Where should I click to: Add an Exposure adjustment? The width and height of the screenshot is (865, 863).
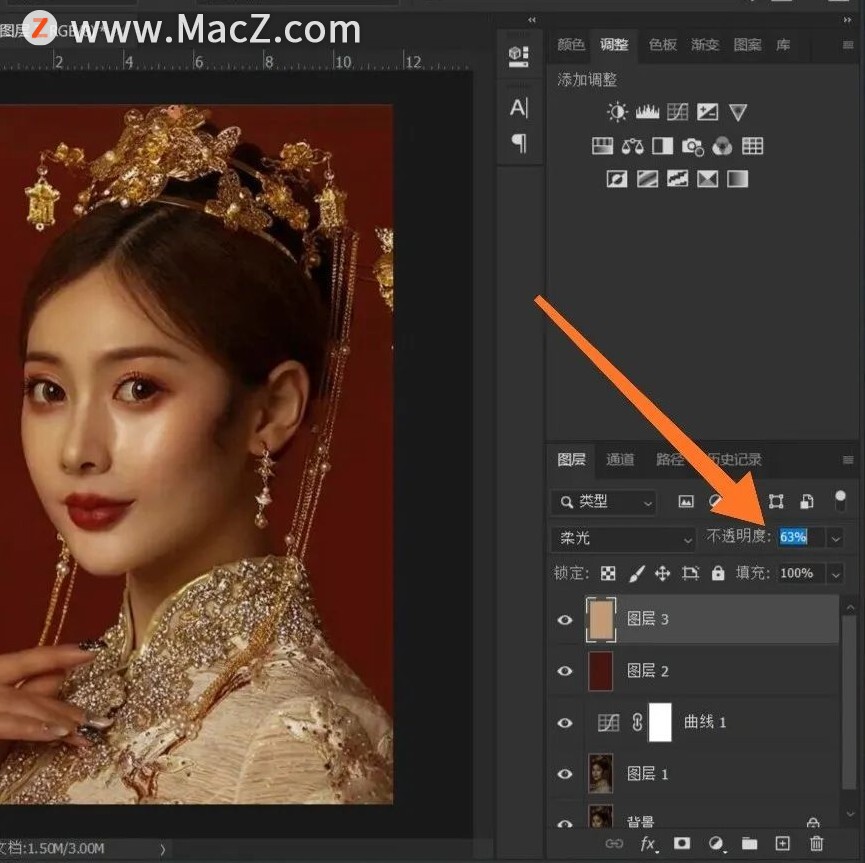click(x=707, y=112)
